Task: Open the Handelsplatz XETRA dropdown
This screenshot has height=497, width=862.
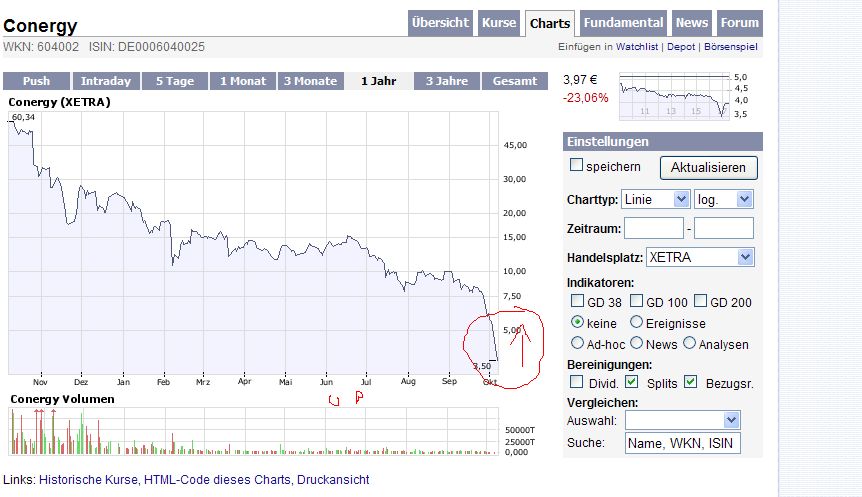Action: tap(700, 257)
